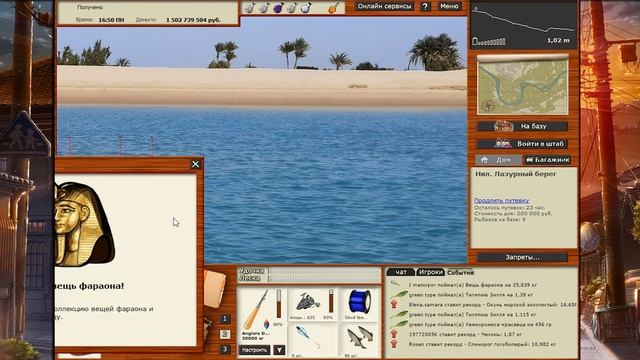Click the Удочка tension bar

tap(324, 271)
